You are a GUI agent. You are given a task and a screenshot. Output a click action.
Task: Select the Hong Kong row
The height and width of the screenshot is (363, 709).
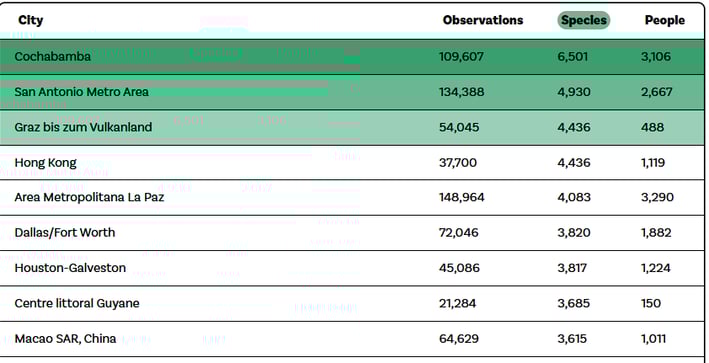click(352, 162)
